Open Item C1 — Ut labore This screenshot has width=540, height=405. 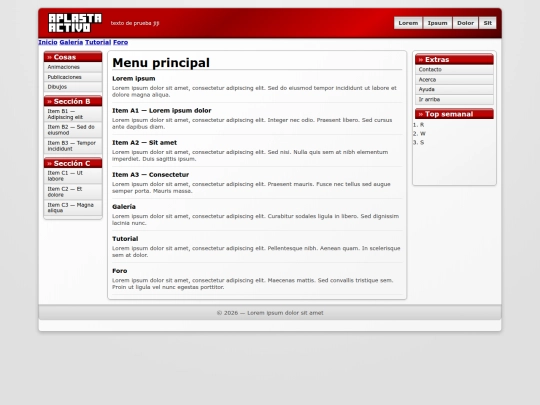pos(73,176)
